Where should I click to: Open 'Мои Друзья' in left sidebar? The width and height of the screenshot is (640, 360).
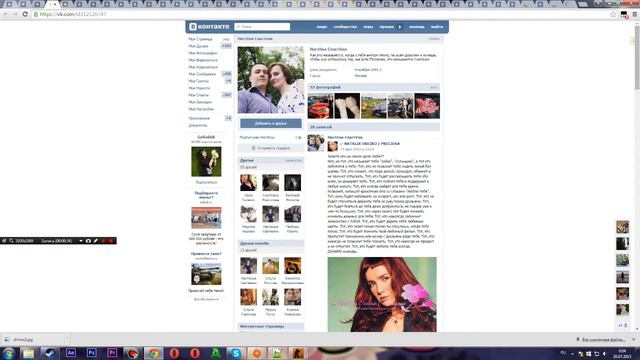point(198,46)
